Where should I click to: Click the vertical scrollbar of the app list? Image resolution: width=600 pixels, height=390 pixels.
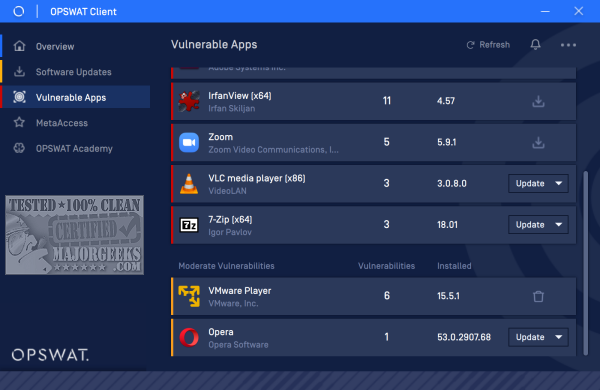click(x=585, y=263)
